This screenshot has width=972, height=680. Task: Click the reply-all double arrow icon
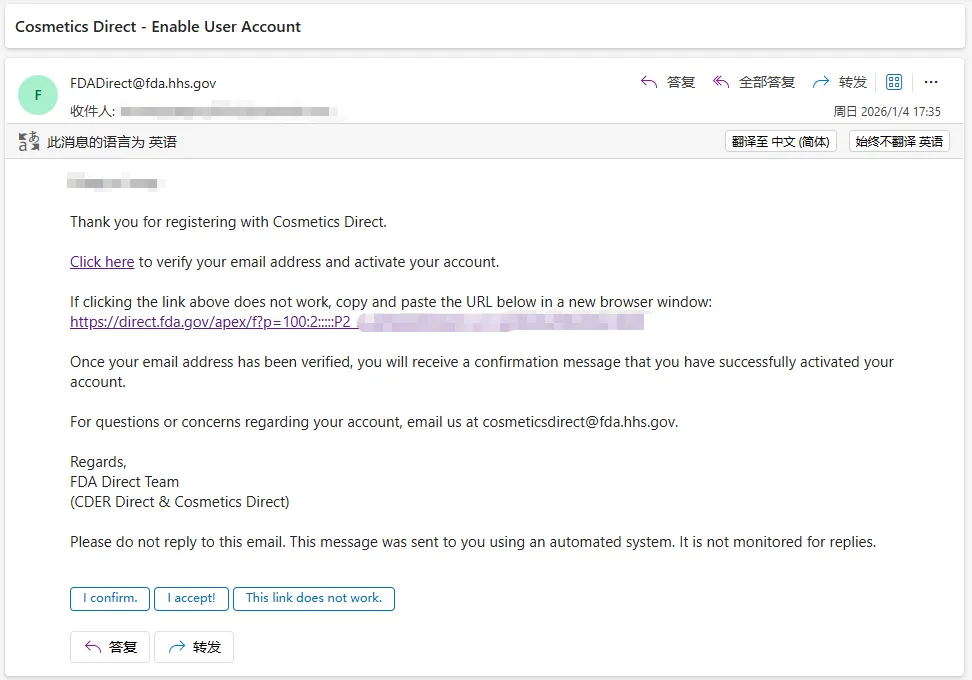(721, 82)
